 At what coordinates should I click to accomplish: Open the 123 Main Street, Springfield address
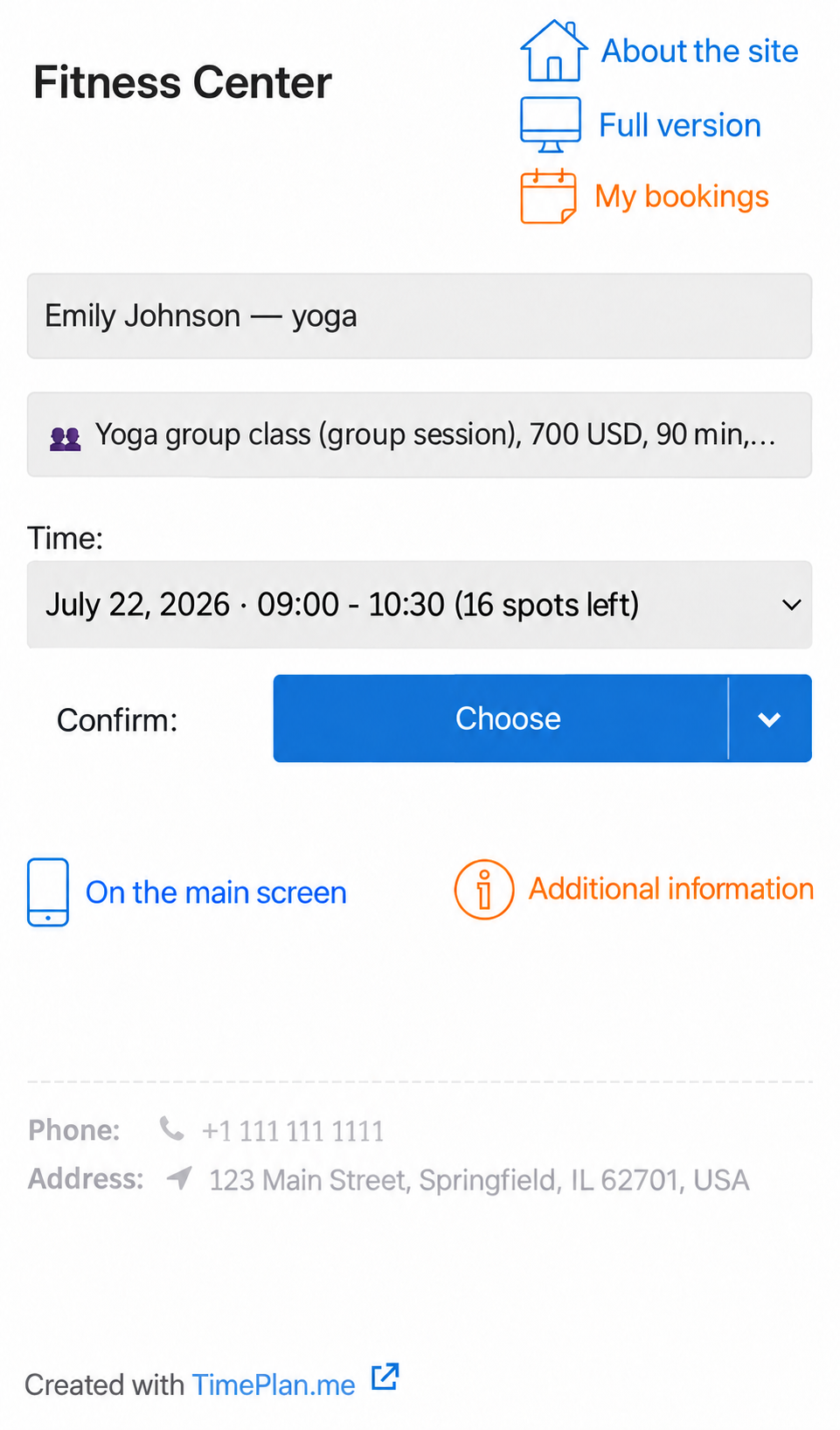479,1181
